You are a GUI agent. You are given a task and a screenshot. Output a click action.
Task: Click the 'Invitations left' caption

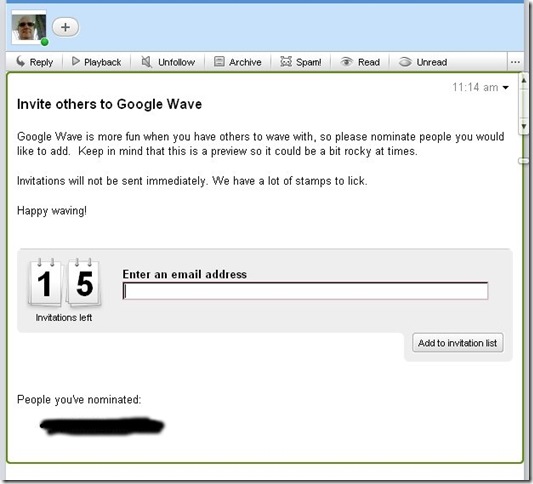(x=64, y=317)
